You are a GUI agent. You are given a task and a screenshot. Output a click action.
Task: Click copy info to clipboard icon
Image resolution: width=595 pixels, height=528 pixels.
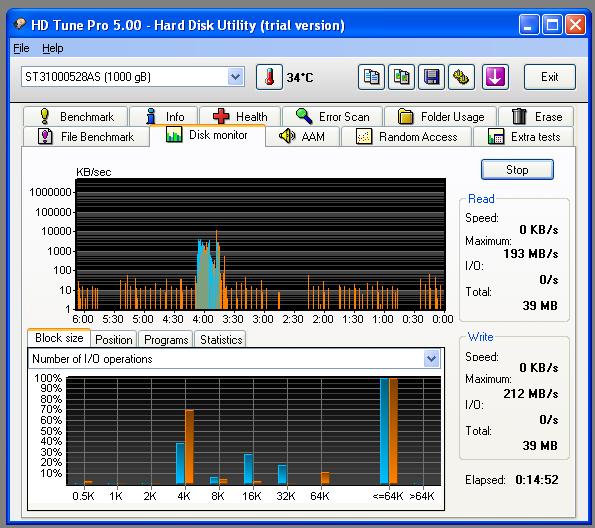coord(371,77)
